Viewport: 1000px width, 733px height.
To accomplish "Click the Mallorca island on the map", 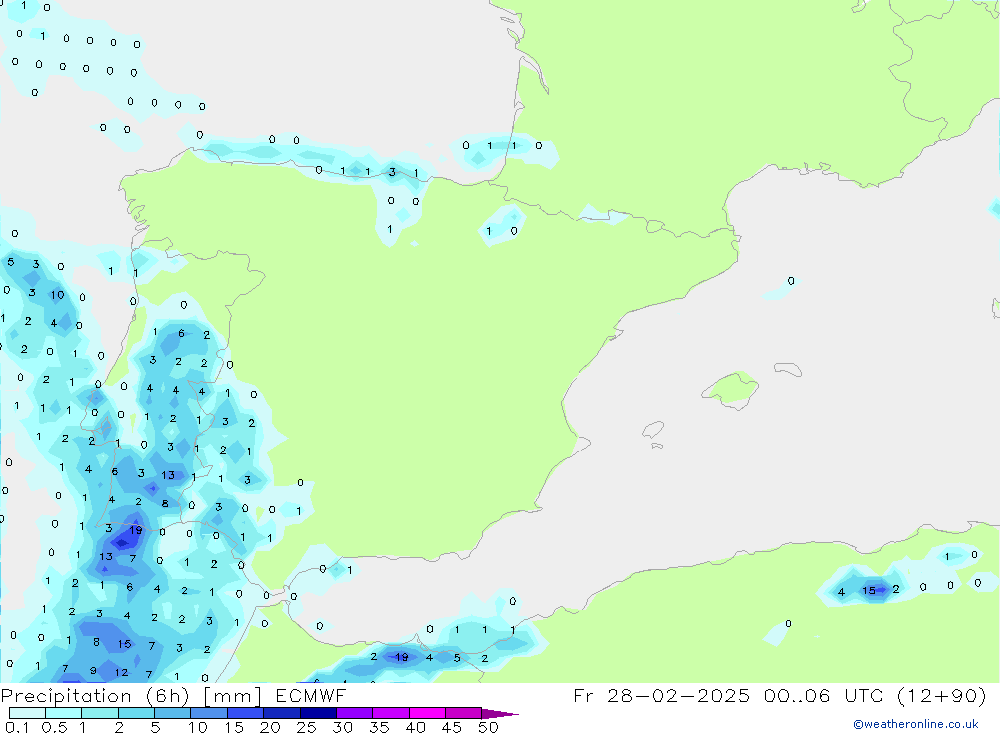I will pos(731,390).
